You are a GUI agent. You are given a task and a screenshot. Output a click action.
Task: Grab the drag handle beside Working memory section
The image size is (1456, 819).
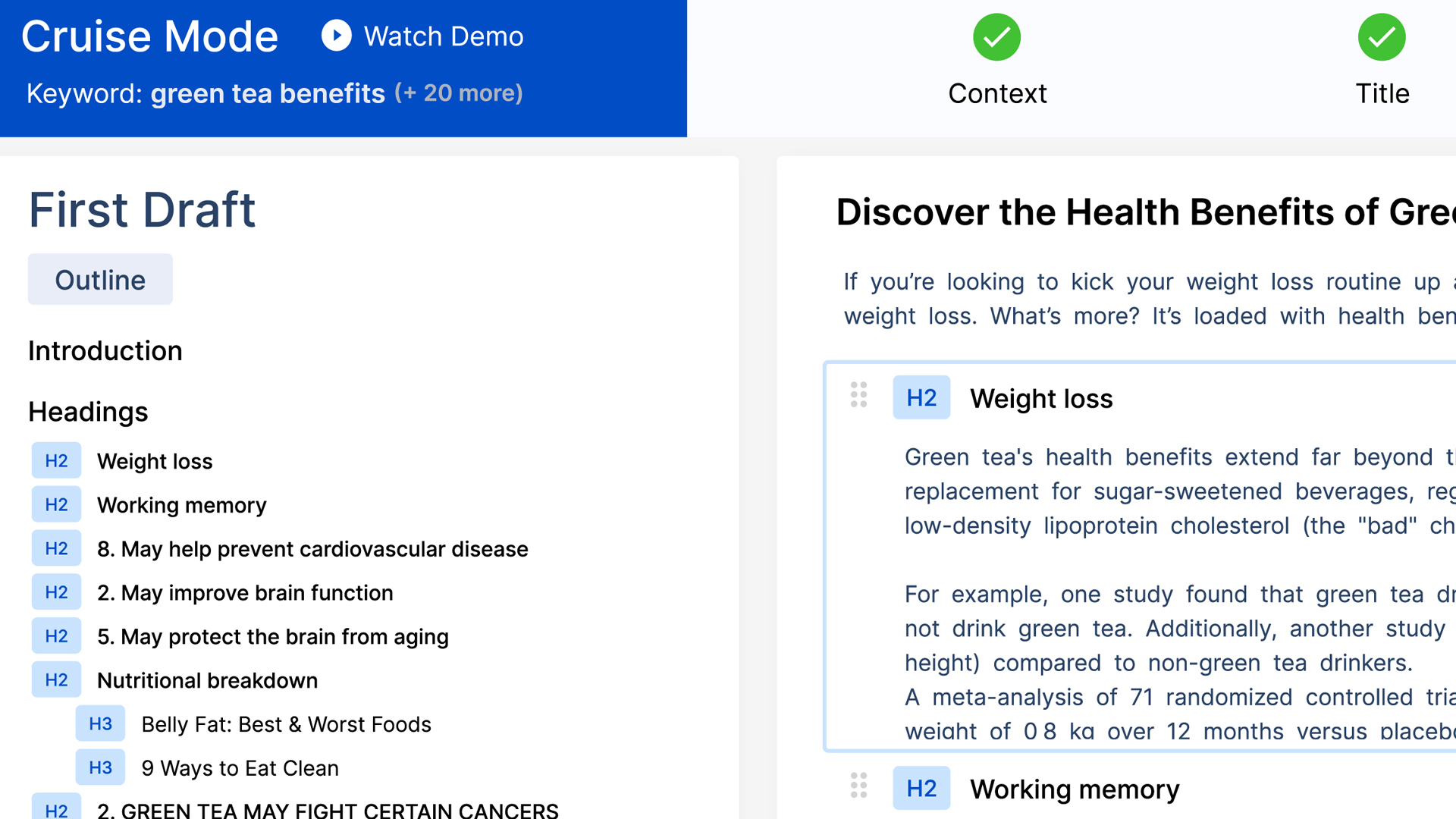tap(858, 786)
